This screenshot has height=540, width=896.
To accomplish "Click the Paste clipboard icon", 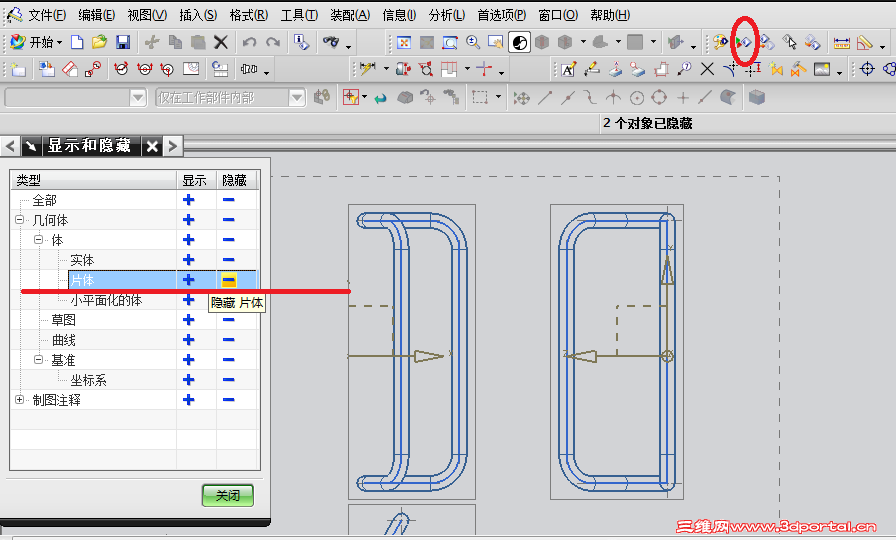I will pos(198,42).
